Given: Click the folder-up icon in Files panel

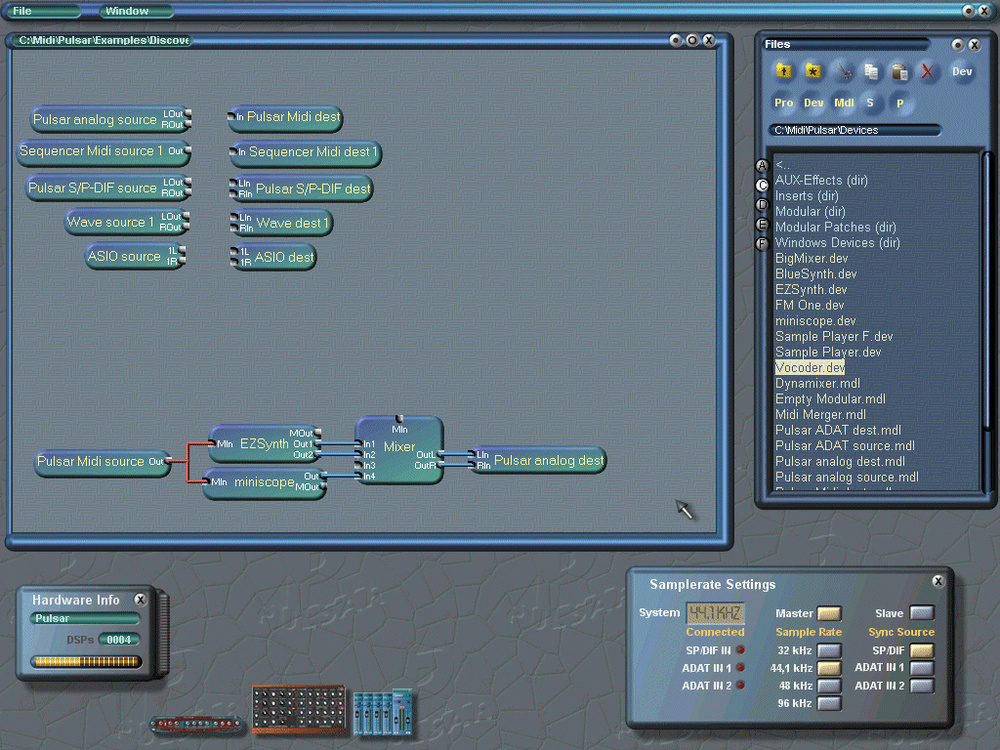Looking at the screenshot, I should point(785,71).
